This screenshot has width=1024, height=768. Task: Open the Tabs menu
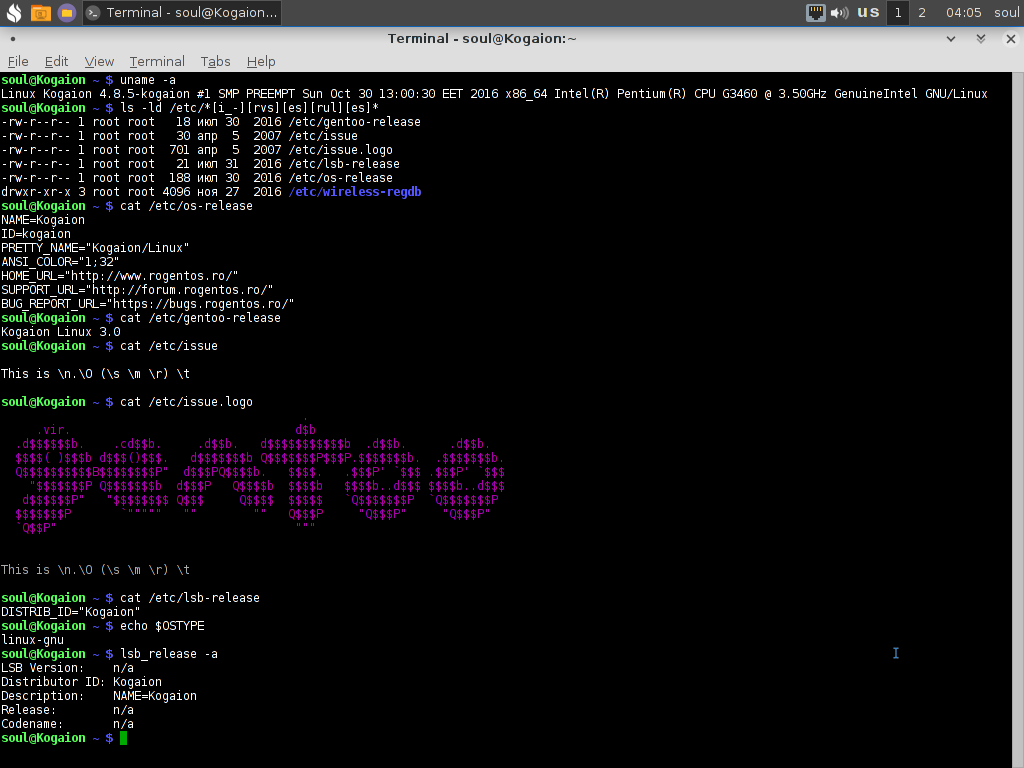coord(215,61)
